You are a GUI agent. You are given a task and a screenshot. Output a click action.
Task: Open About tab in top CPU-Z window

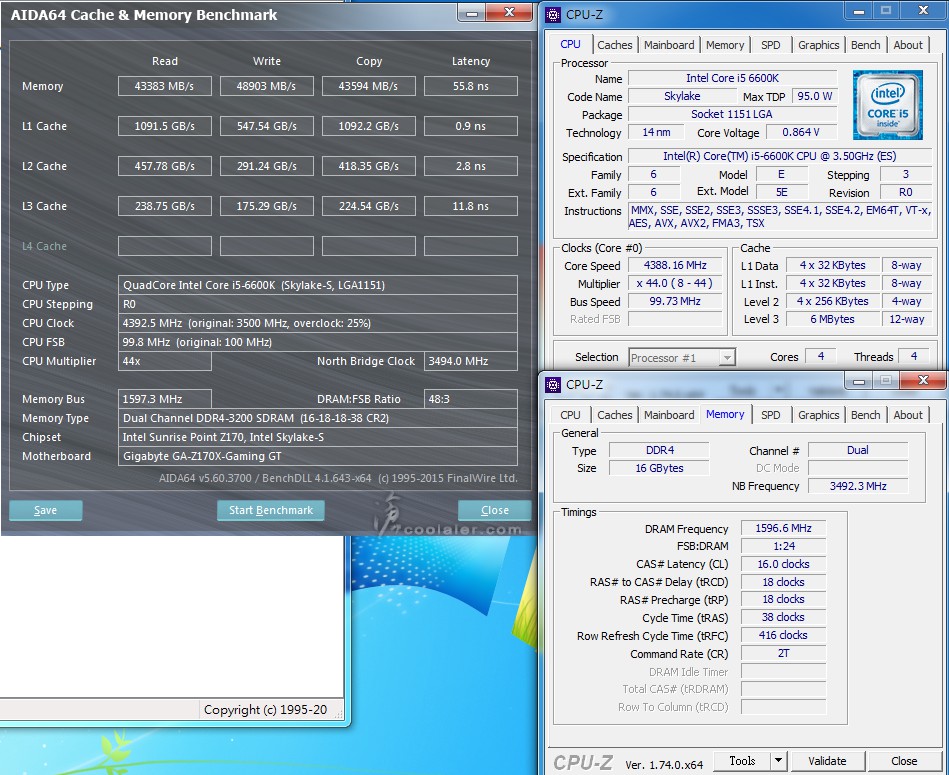coord(908,45)
